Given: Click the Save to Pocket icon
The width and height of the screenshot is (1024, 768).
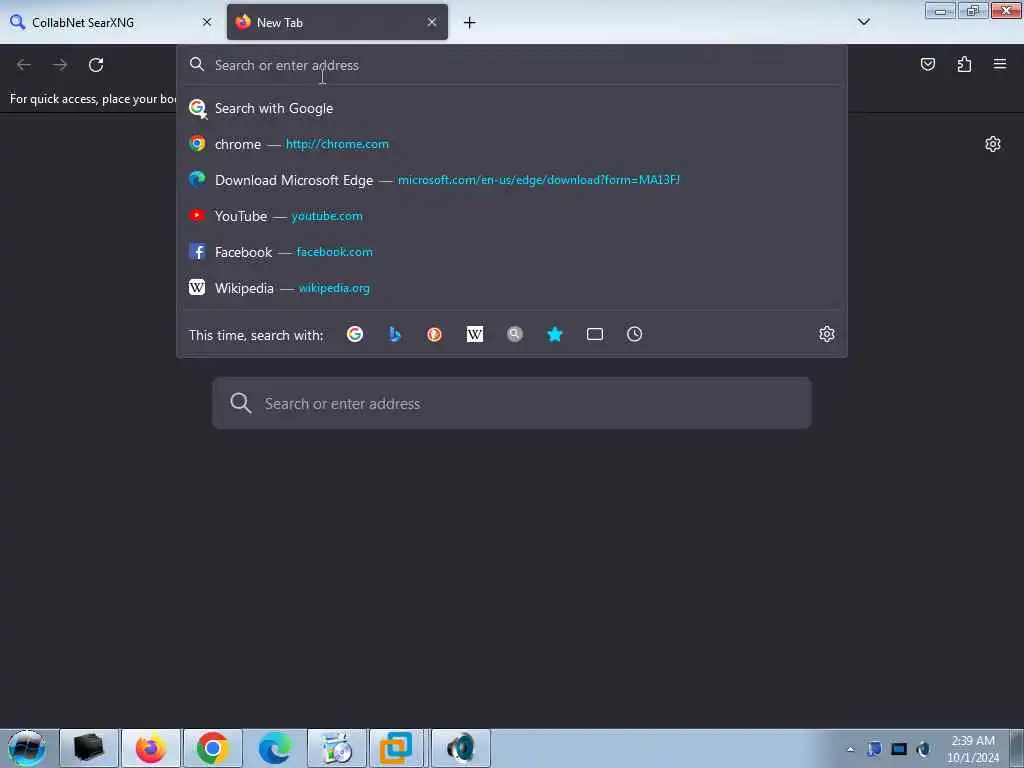Looking at the screenshot, I should pyautogui.click(x=927, y=64).
